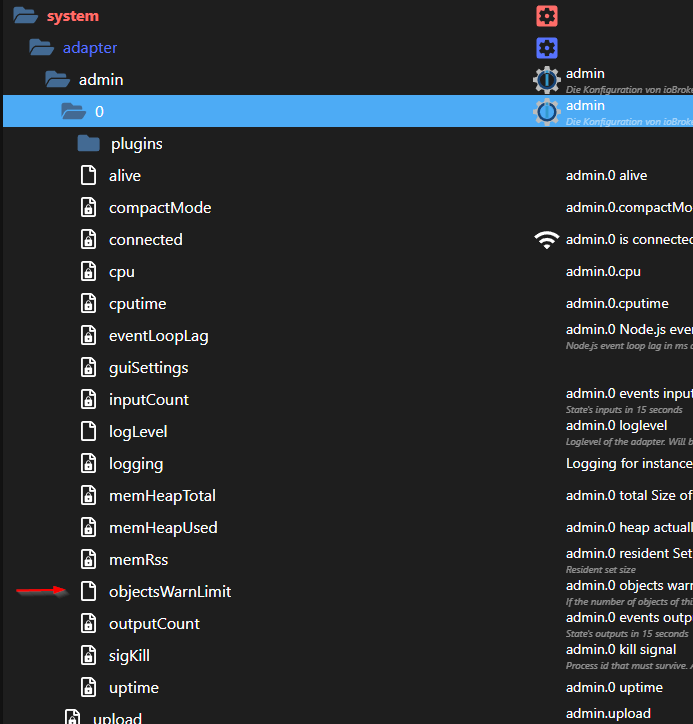The image size is (693, 724).
Task: Click the locked file icon beside compactMode
Action: click(x=89, y=208)
